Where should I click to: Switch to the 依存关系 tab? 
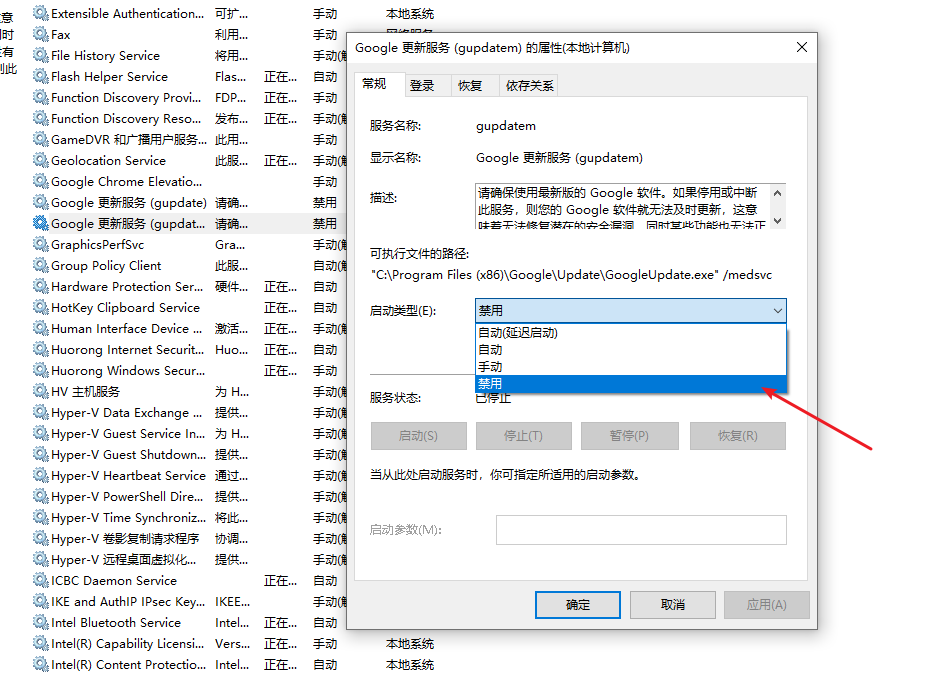pyautogui.click(x=529, y=86)
